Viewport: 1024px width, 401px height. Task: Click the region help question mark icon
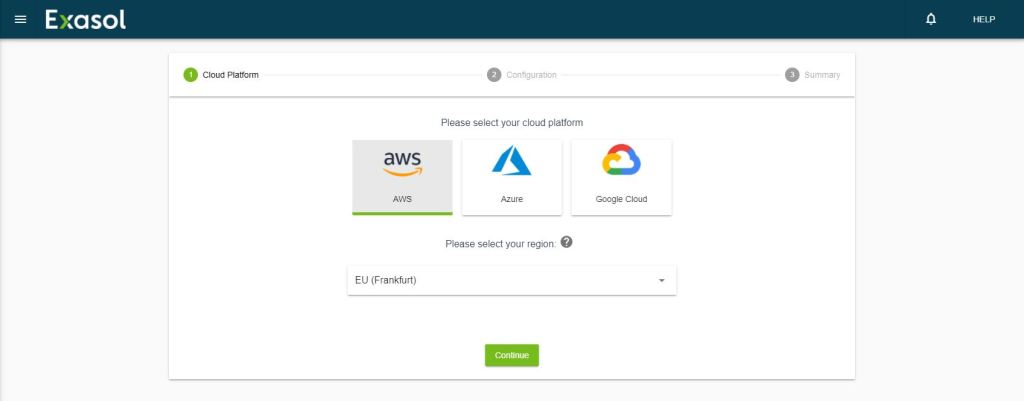pos(567,243)
